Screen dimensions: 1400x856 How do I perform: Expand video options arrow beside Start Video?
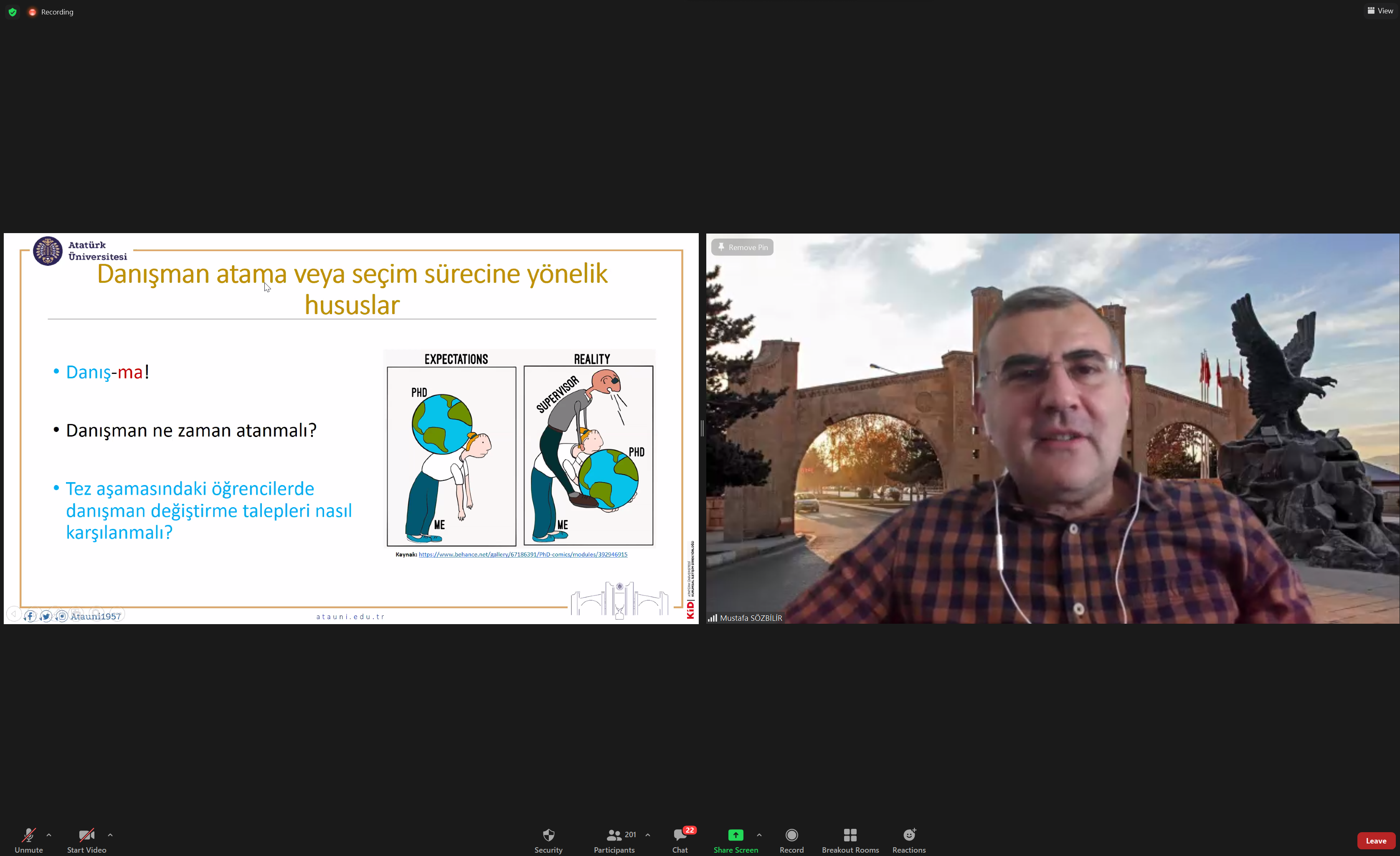point(110,835)
